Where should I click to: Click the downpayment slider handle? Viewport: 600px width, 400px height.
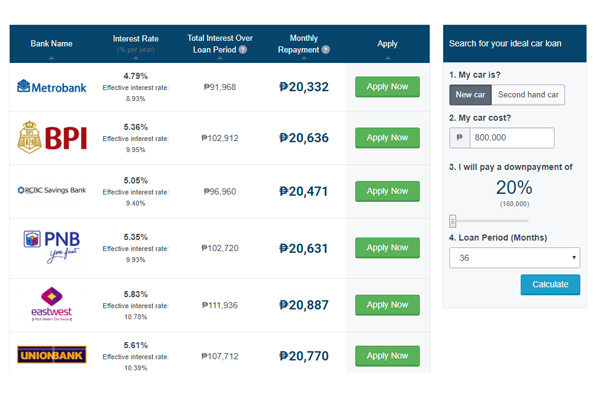[x=453, y=221]
